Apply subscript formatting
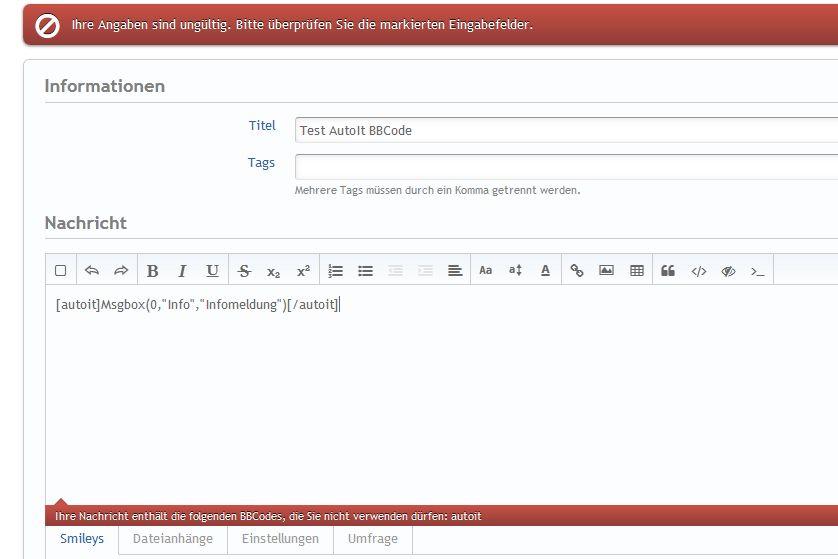838x559 pixels. point(273,270)
